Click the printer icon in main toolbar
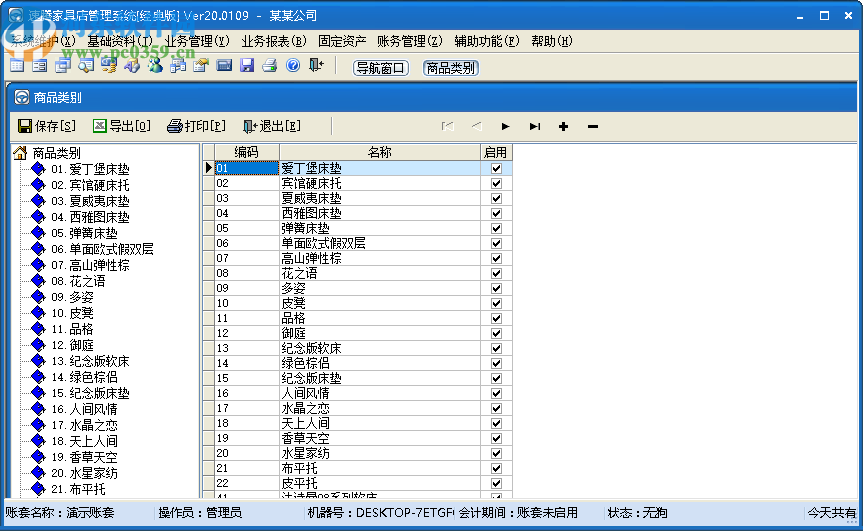Viewport: 863px width, 531px height. [x=270, y=66]
